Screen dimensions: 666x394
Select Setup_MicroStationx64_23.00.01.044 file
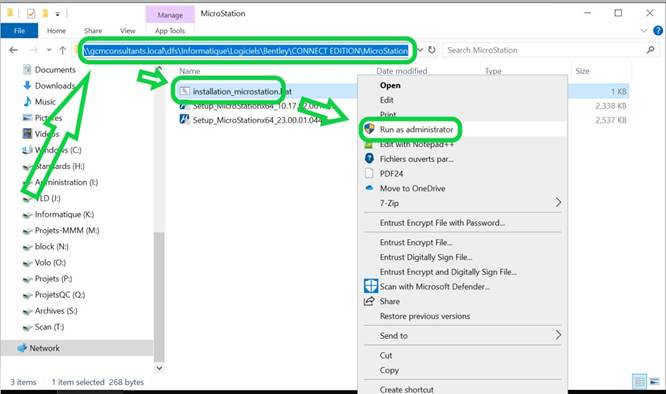[257, 120]
